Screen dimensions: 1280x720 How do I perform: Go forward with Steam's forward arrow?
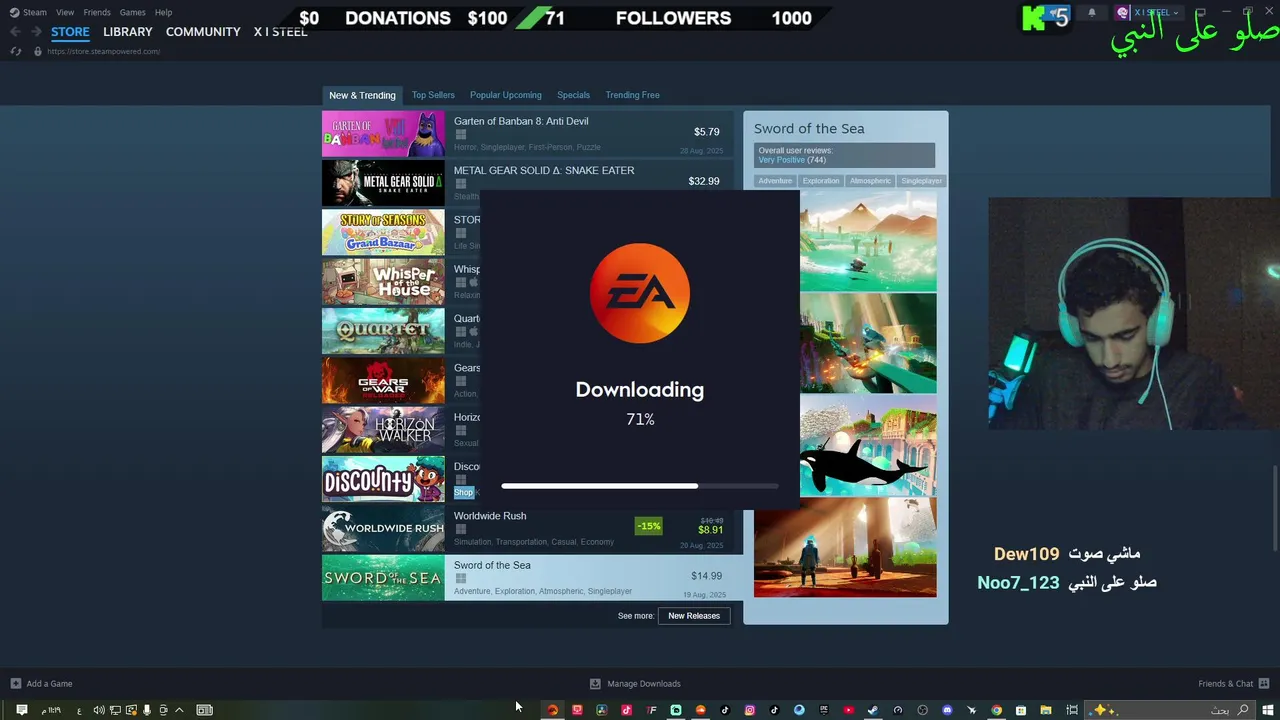[35, 32]
